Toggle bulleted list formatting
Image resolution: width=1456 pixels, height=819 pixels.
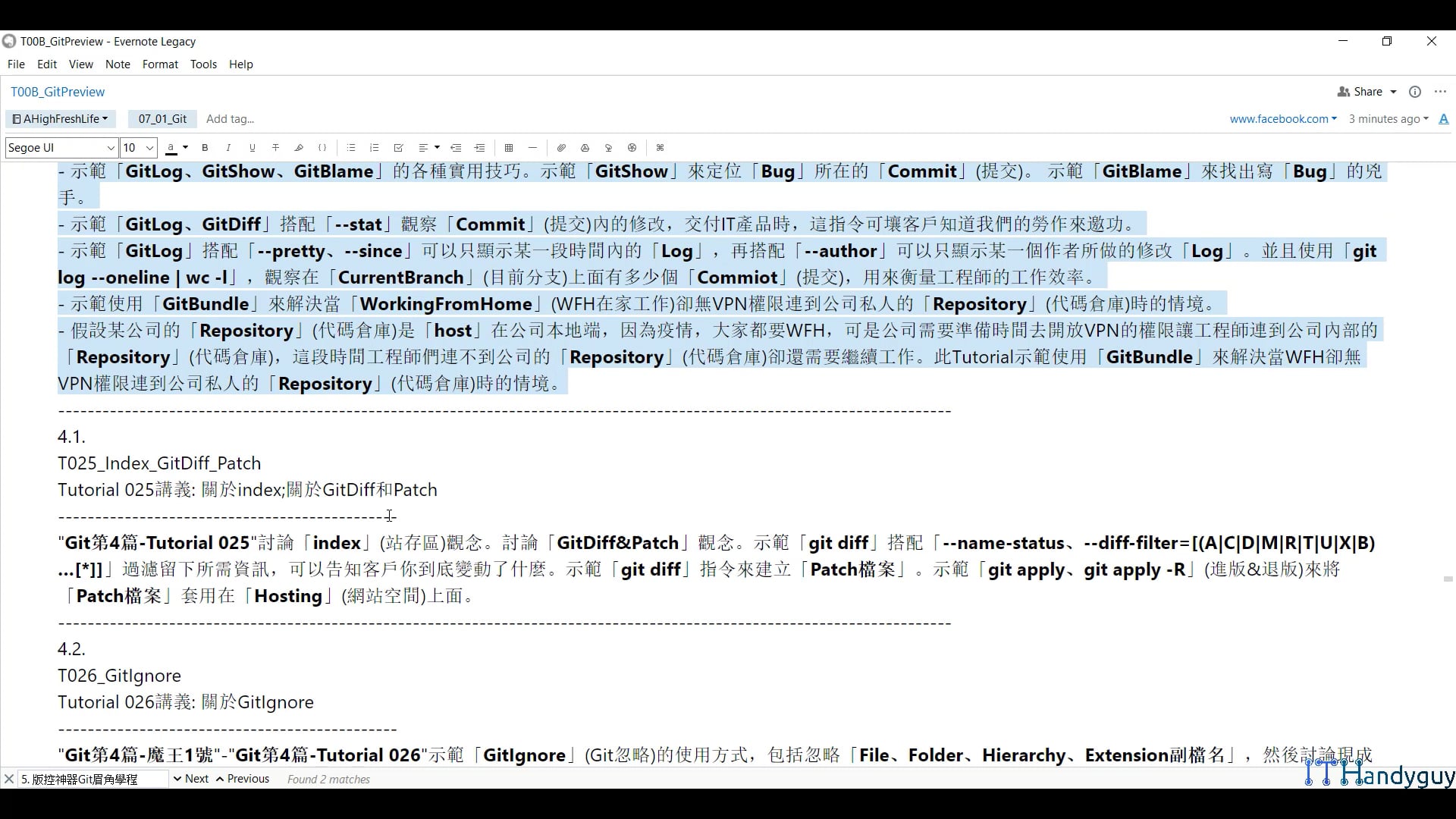[350, 148]
